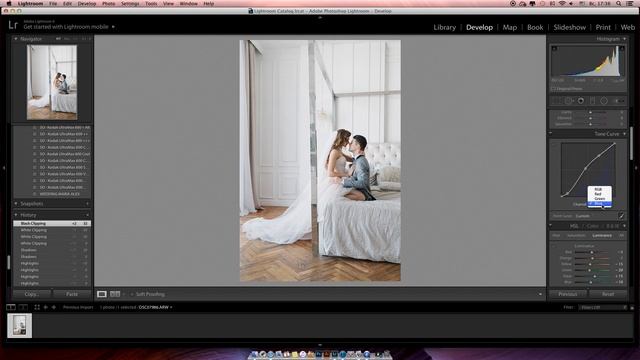Add a new snapshot with plus icon
Screen dimensions: 640x360
click(x=87, y=203)
